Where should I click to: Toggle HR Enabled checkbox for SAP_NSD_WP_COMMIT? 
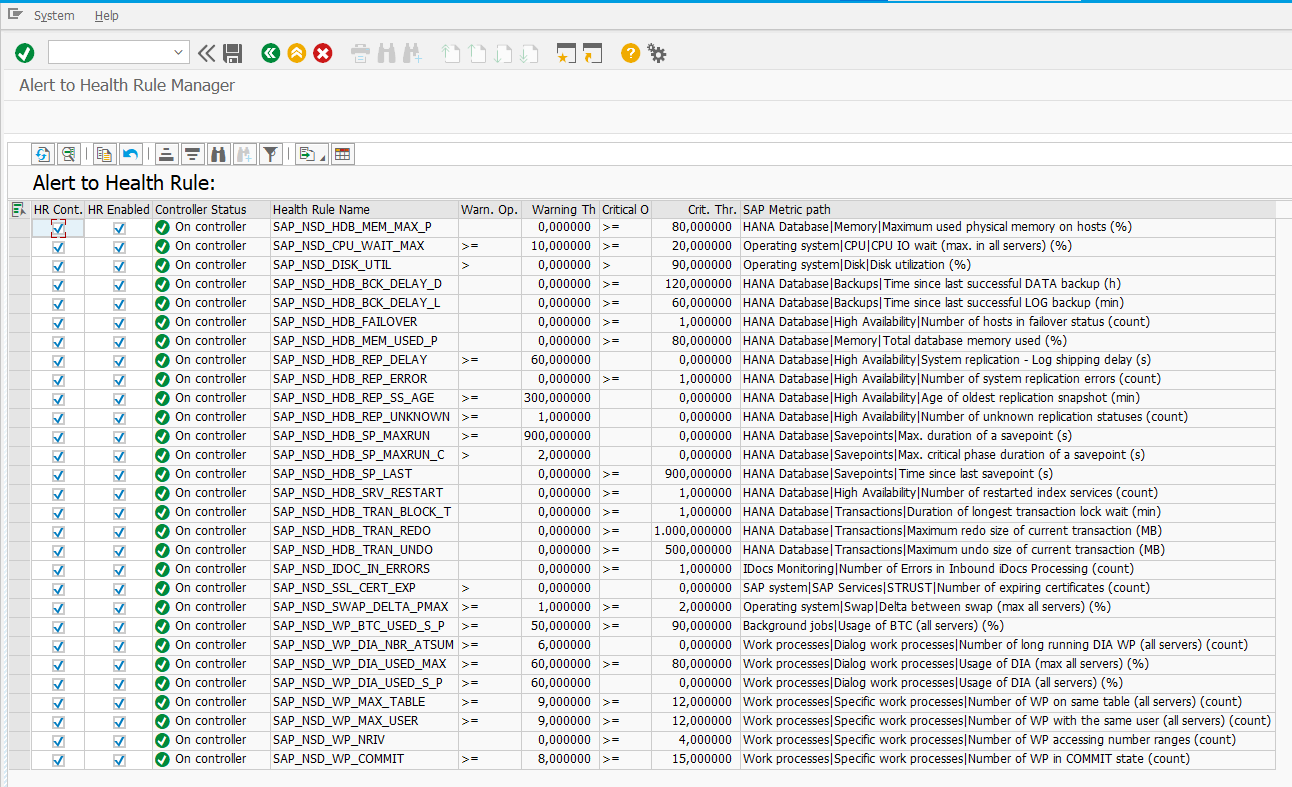coord(119,760)
